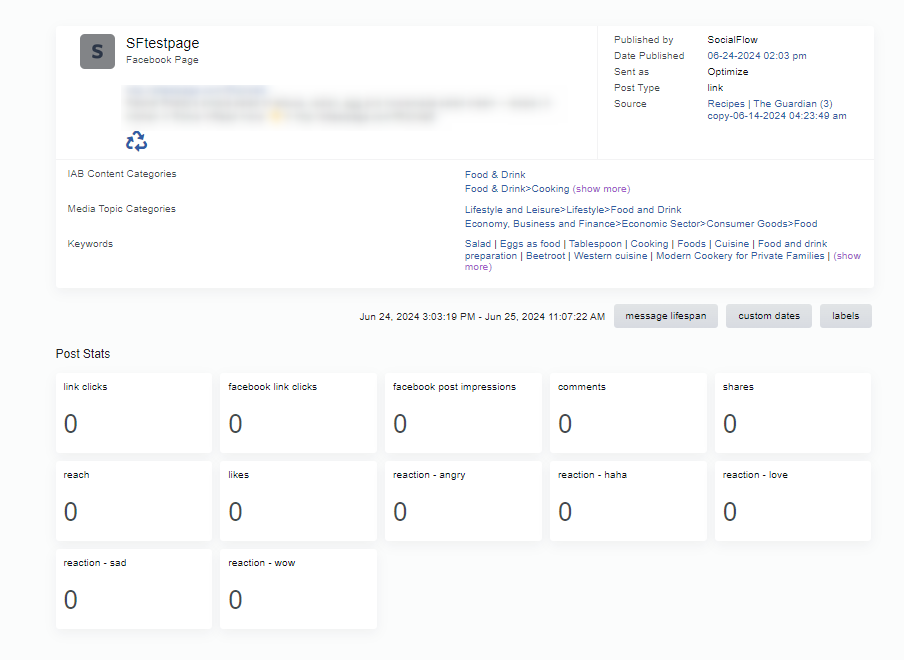Click the link clicks stat card
The width and height of the screenshot is (904, 660).
134,413
